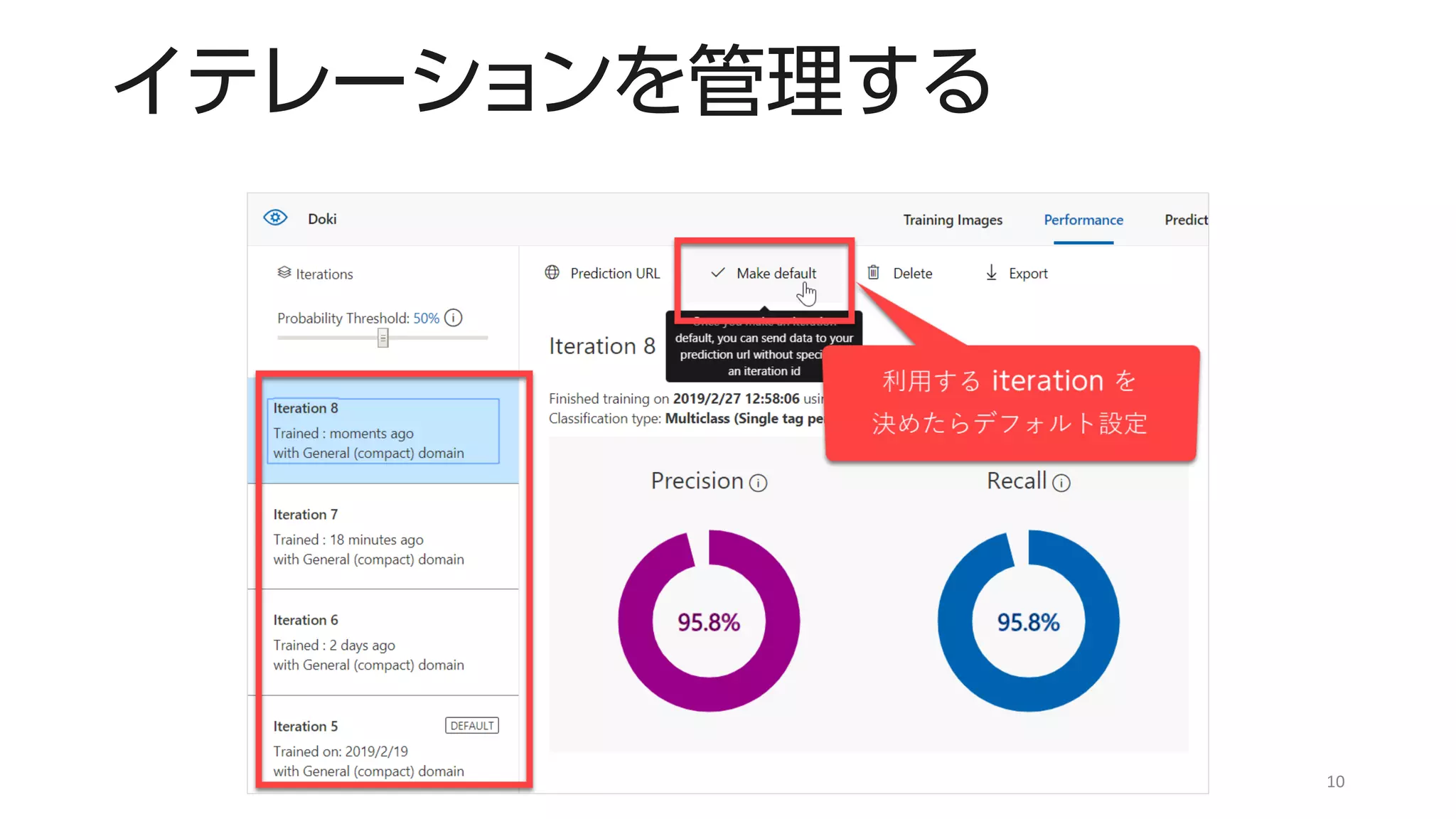Switch to the Training Images tab
This screenshot has width=1456, height=819.
(953, 220)
